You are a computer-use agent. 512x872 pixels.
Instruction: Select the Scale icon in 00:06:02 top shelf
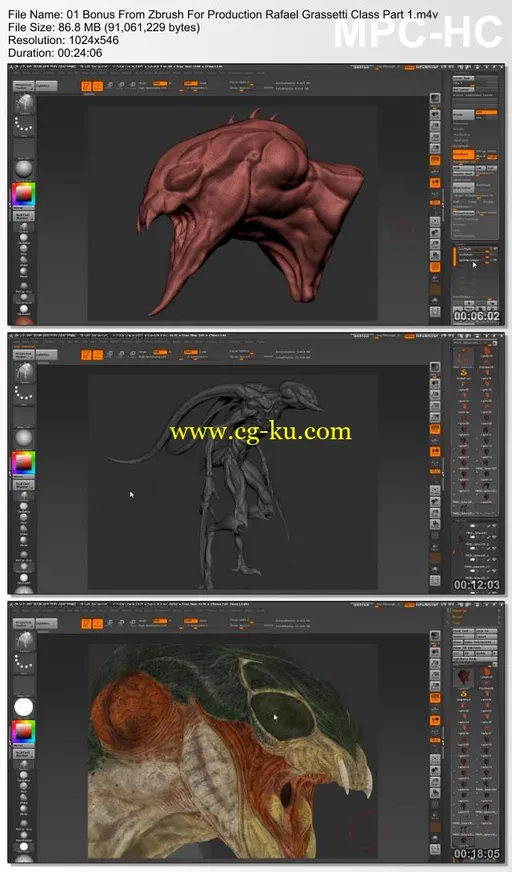point(121,86)
